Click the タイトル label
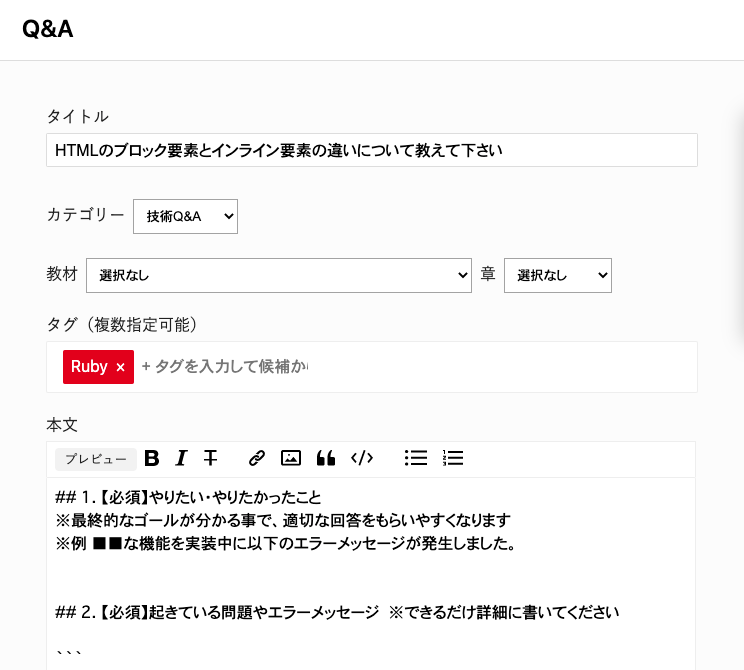744x670 pixels. (x=78, y=116)
